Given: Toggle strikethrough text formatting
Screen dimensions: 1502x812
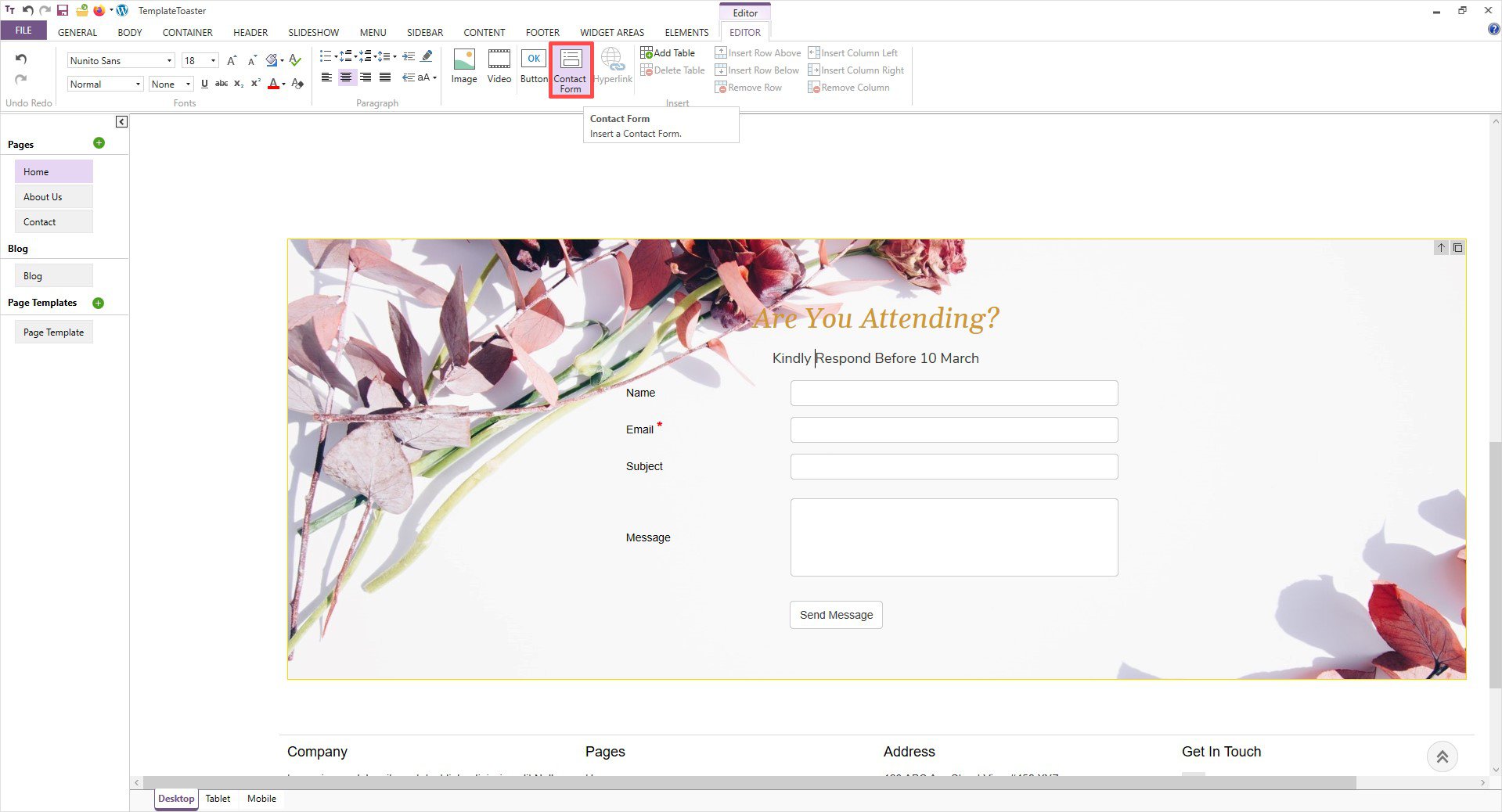Looking at the screenshot, I should [x=222, y=84].
